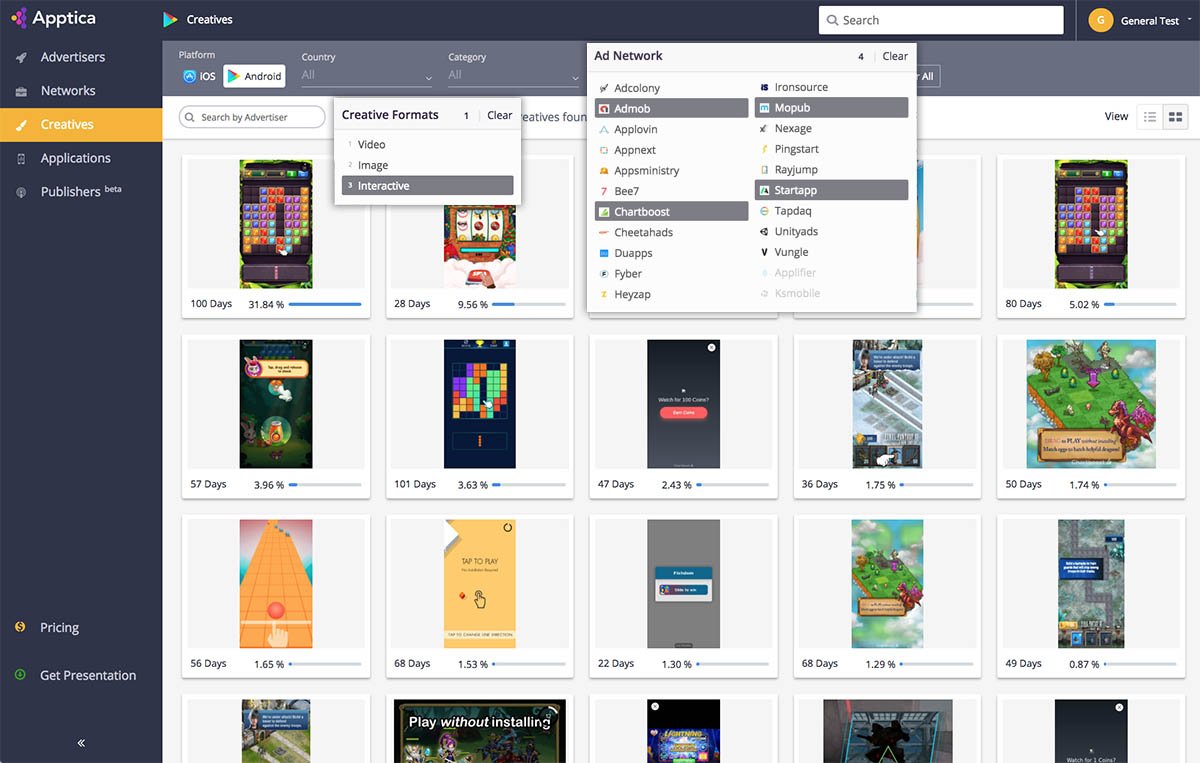Click the user avatar G
The width and height of the screenshot is (1200, 763).
[1101, 20]
